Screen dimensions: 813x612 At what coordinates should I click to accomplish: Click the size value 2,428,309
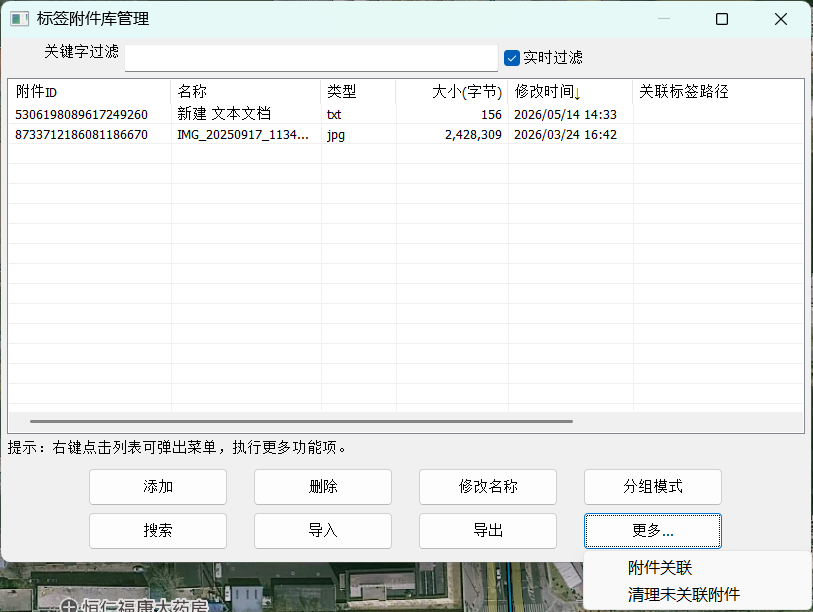pos(473,135)
